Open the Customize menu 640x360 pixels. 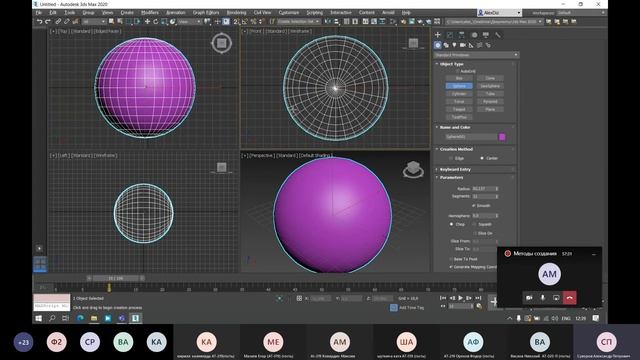point(289,13)
